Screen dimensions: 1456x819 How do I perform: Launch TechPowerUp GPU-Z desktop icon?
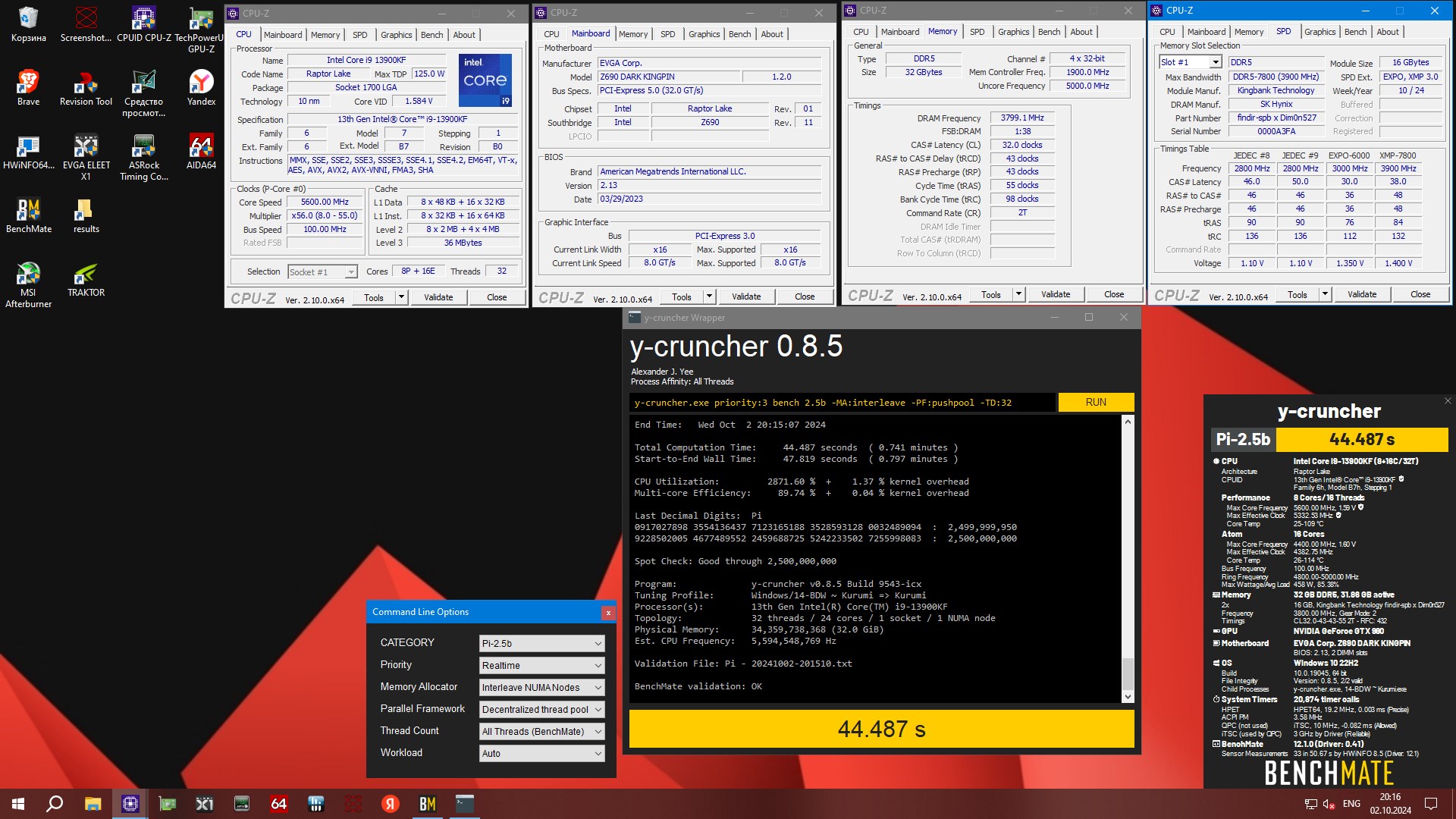tap(201, 30)
